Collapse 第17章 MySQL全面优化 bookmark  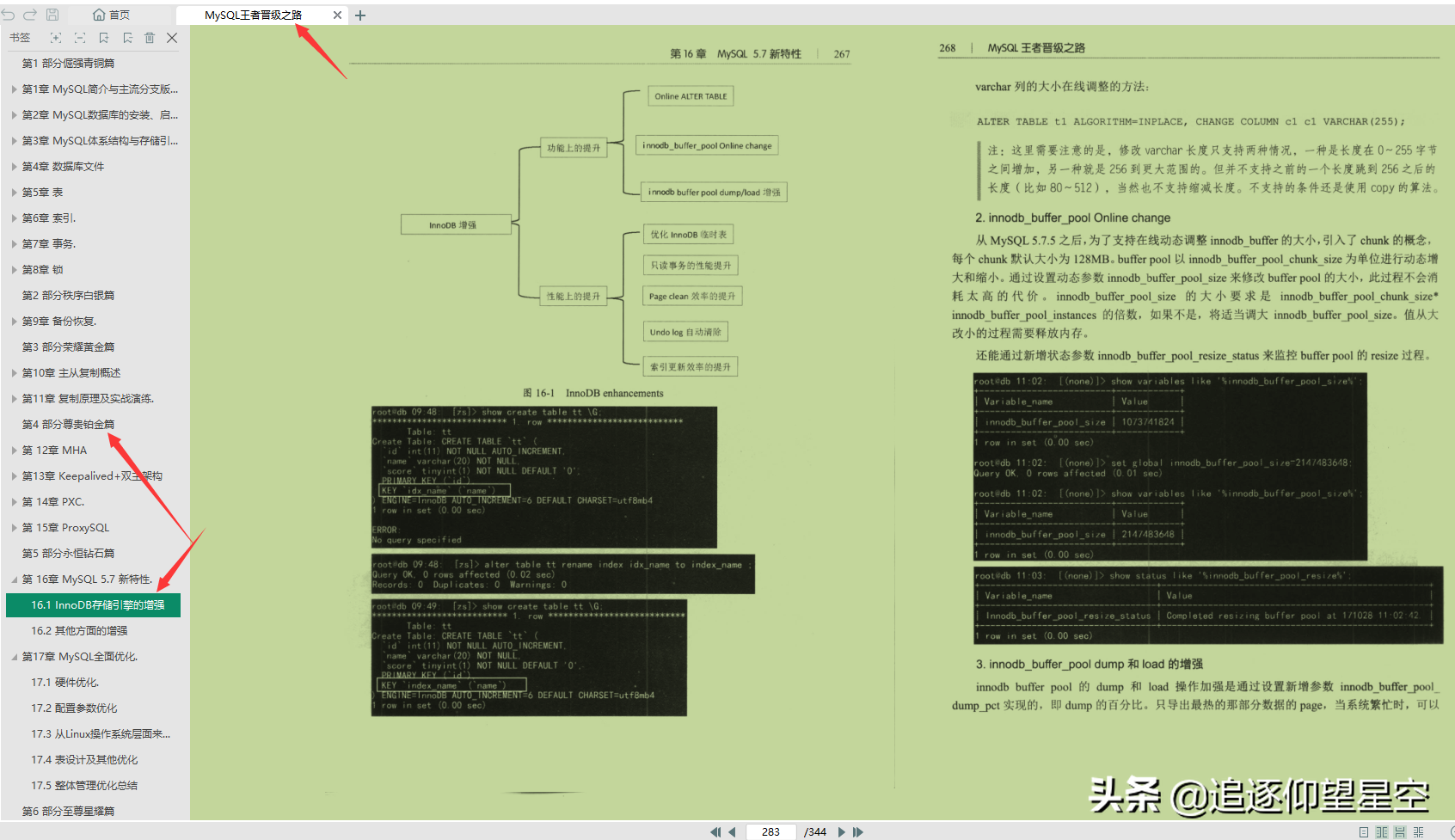click(x=14, y=657)
